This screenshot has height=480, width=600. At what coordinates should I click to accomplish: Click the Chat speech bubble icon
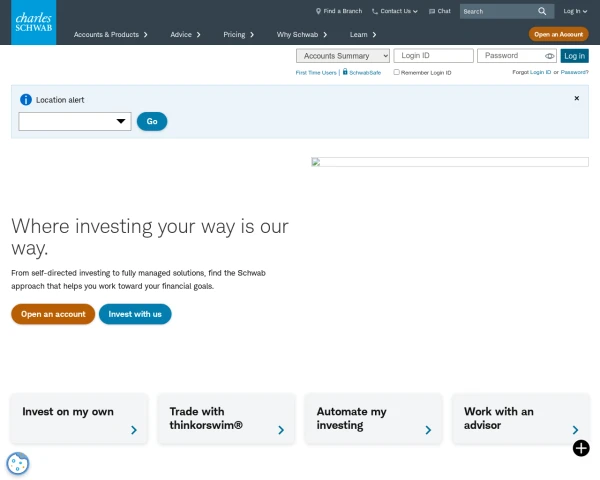coord(432,11)
